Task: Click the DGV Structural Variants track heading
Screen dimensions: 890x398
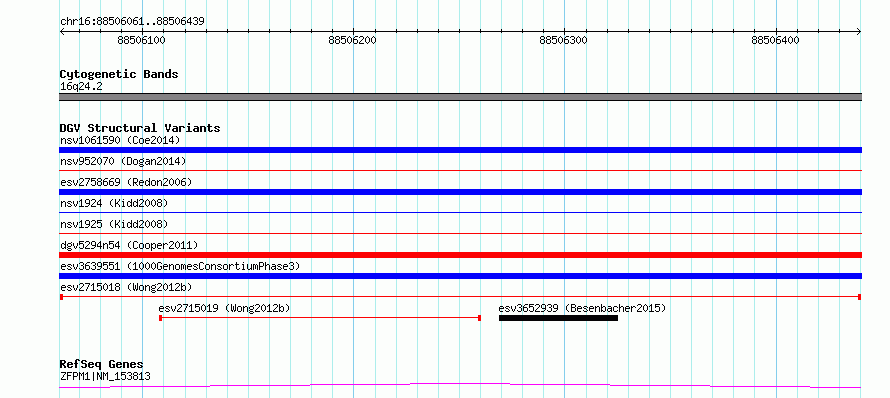Action: pos(140,128)
